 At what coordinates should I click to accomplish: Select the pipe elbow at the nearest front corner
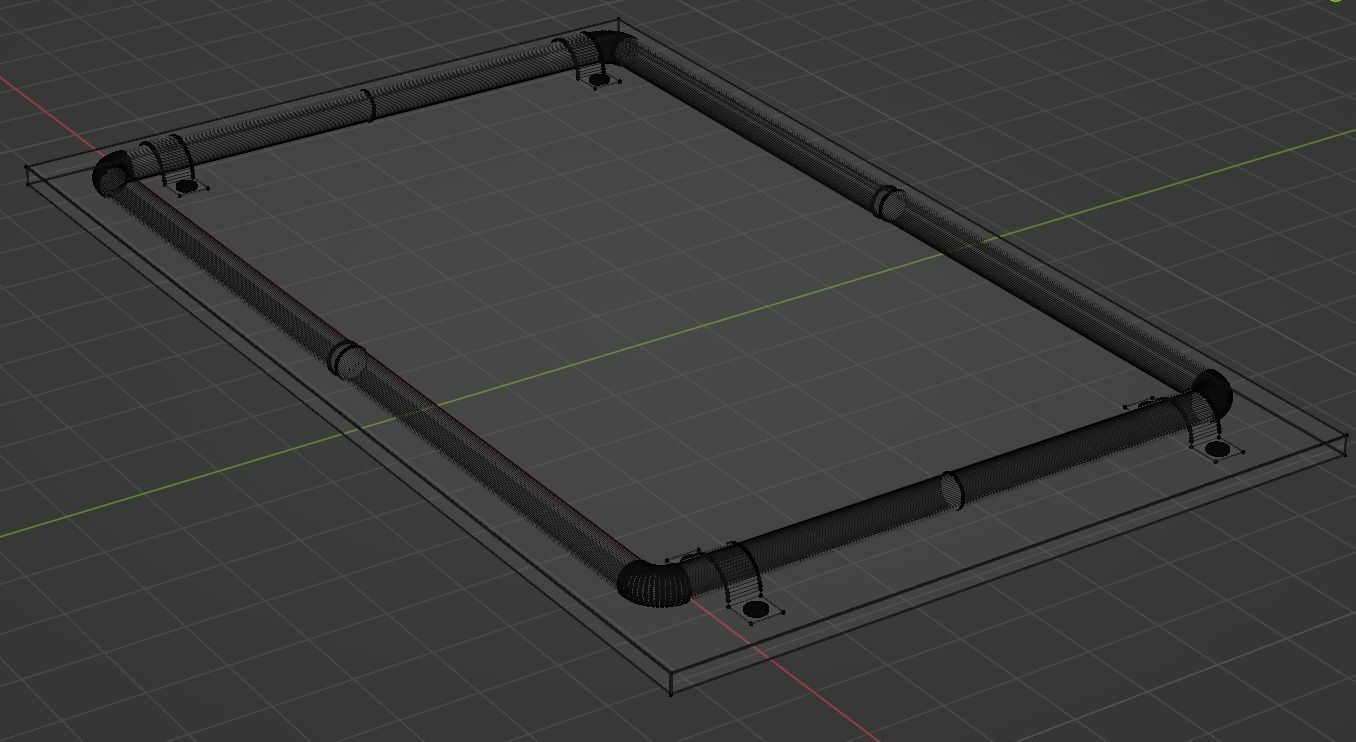(653, 582)
